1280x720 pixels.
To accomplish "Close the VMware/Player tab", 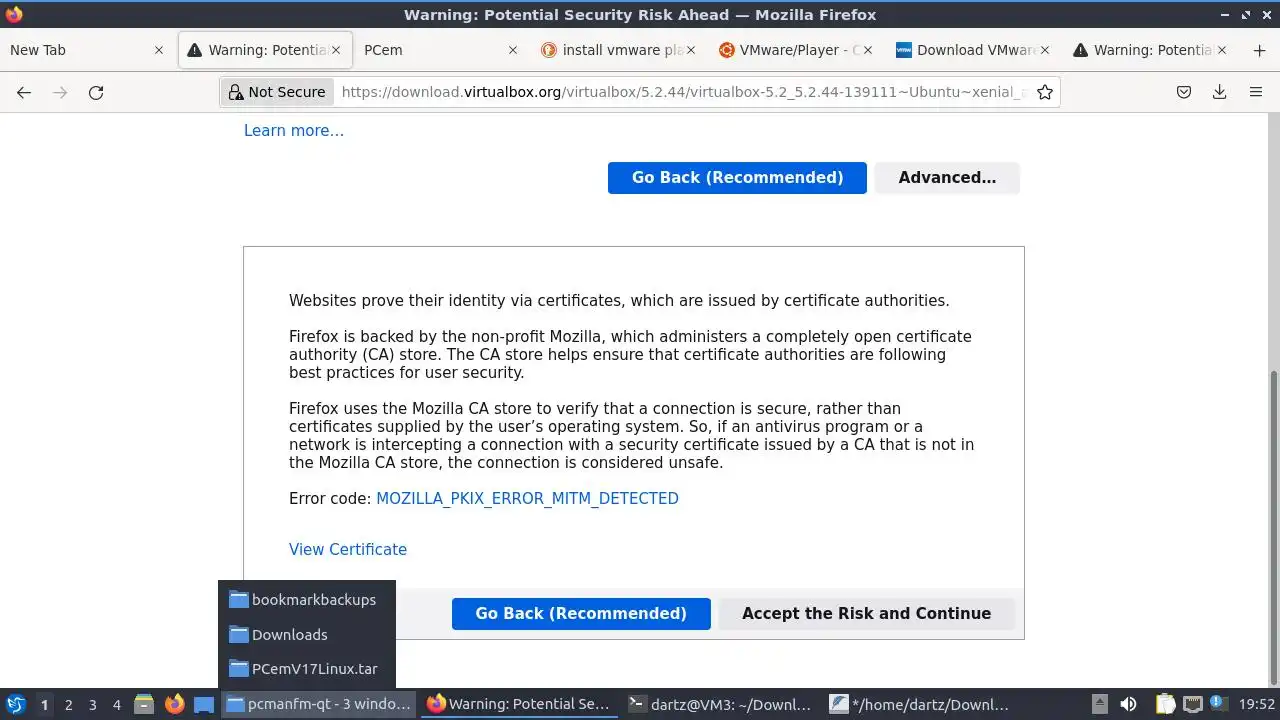I will point(867,50).
